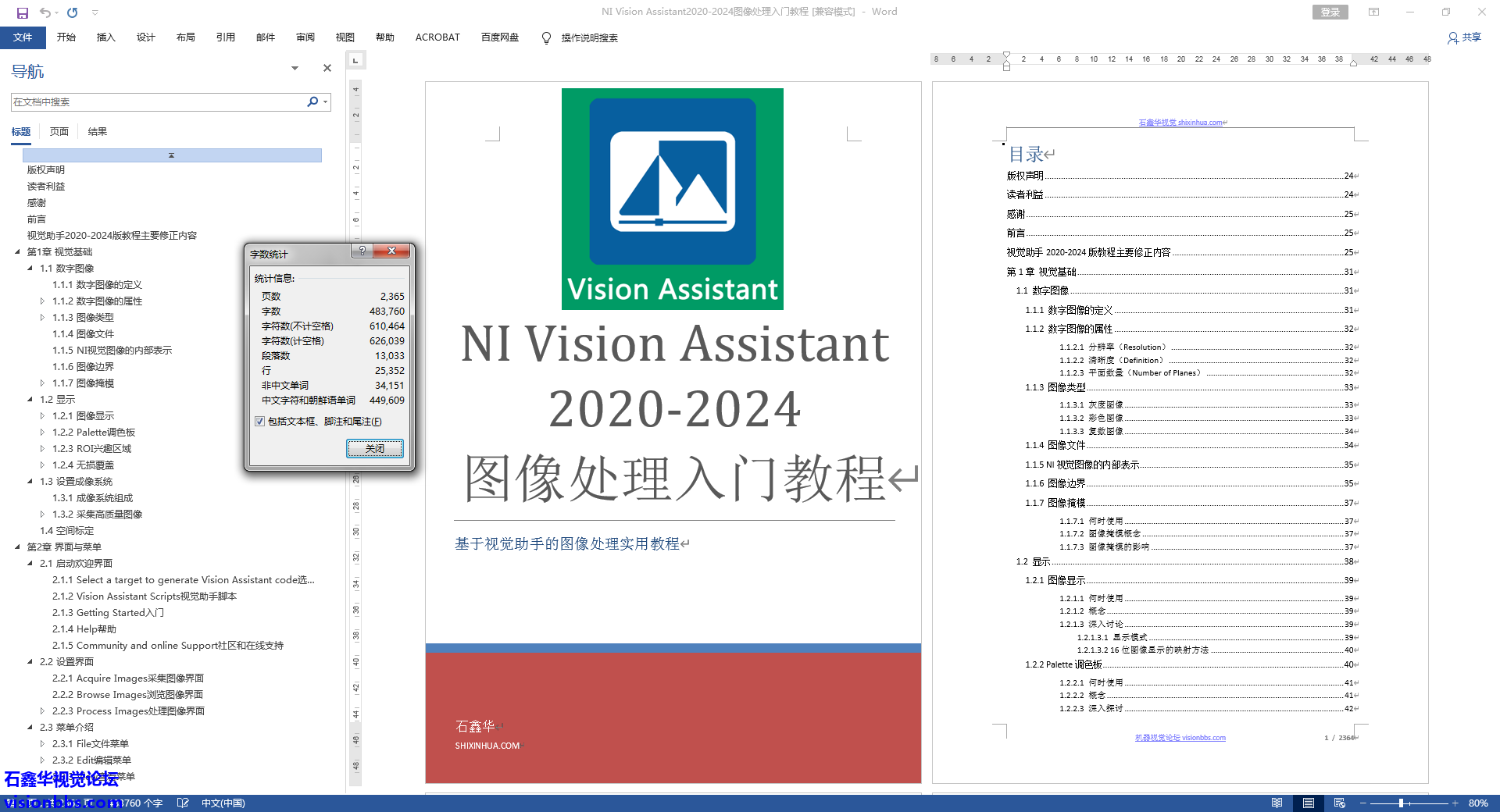This screenshot has width=1500, height=812.
Task: Click the zoom in plus icon
Action: coord(1455,803)
